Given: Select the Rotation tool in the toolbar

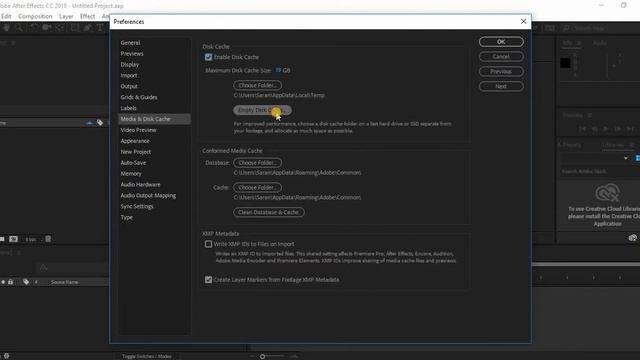Looking at the screenshot, I should (34, 28).
